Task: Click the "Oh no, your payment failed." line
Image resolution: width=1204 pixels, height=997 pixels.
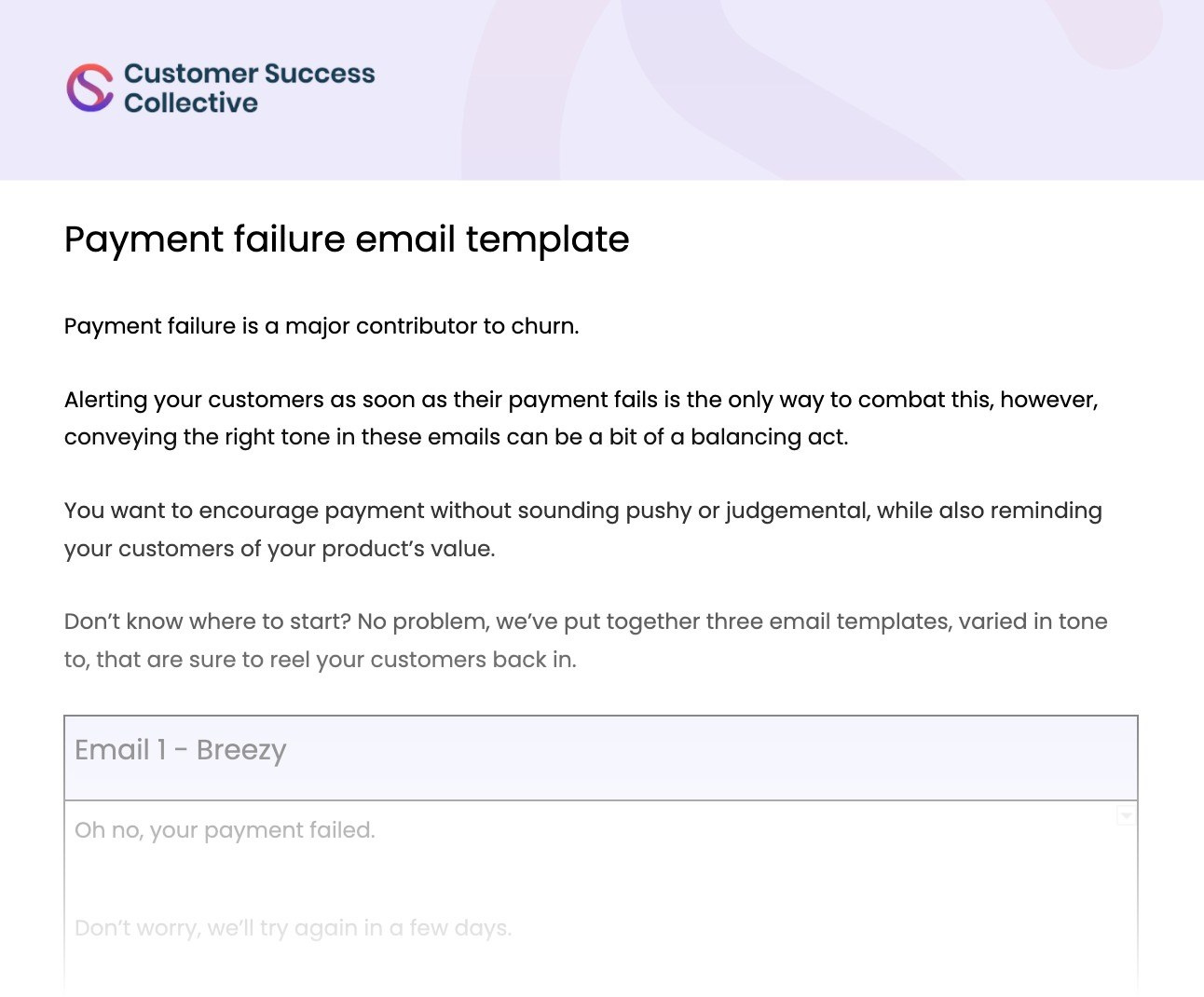Action: (x=225, y=830)
